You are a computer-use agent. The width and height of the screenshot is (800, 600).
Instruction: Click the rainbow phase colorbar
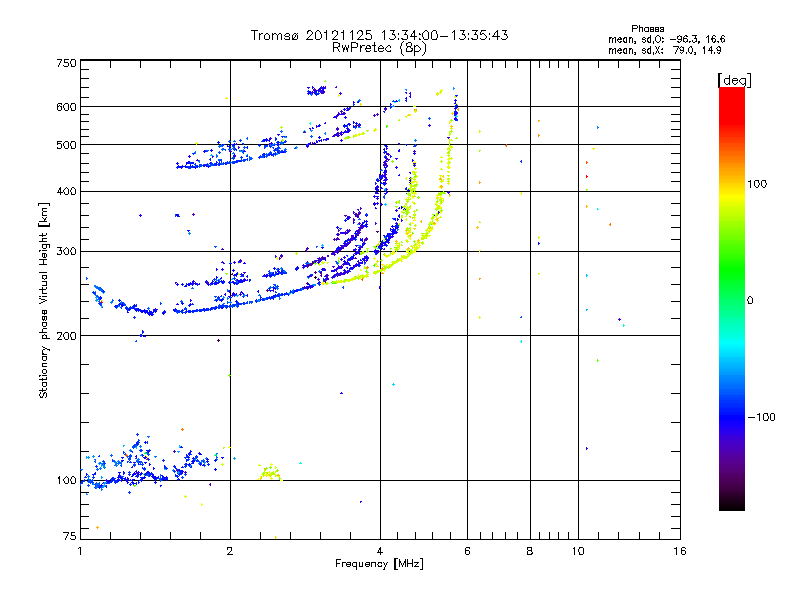(732, 298)
